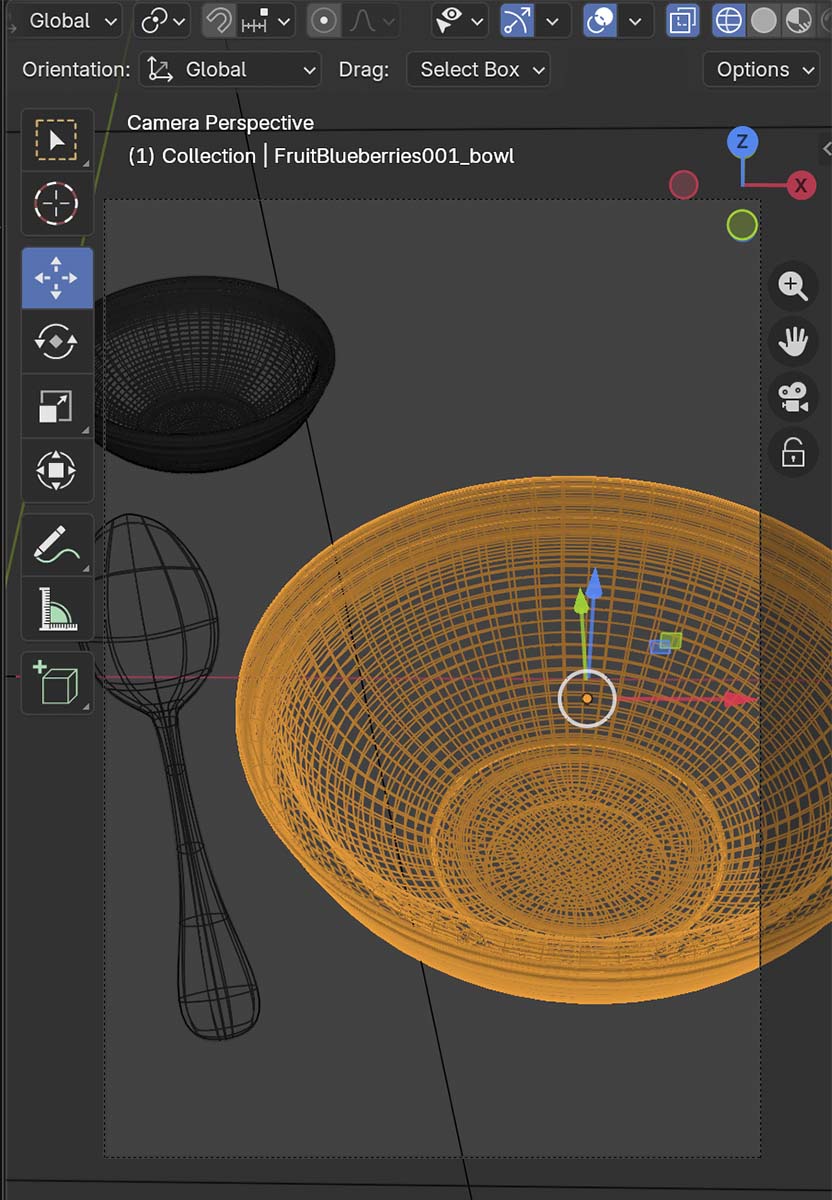832x1200 pixels.
Task: Switch to Wireframe viewport shading
Action: (x=729, y=20)
